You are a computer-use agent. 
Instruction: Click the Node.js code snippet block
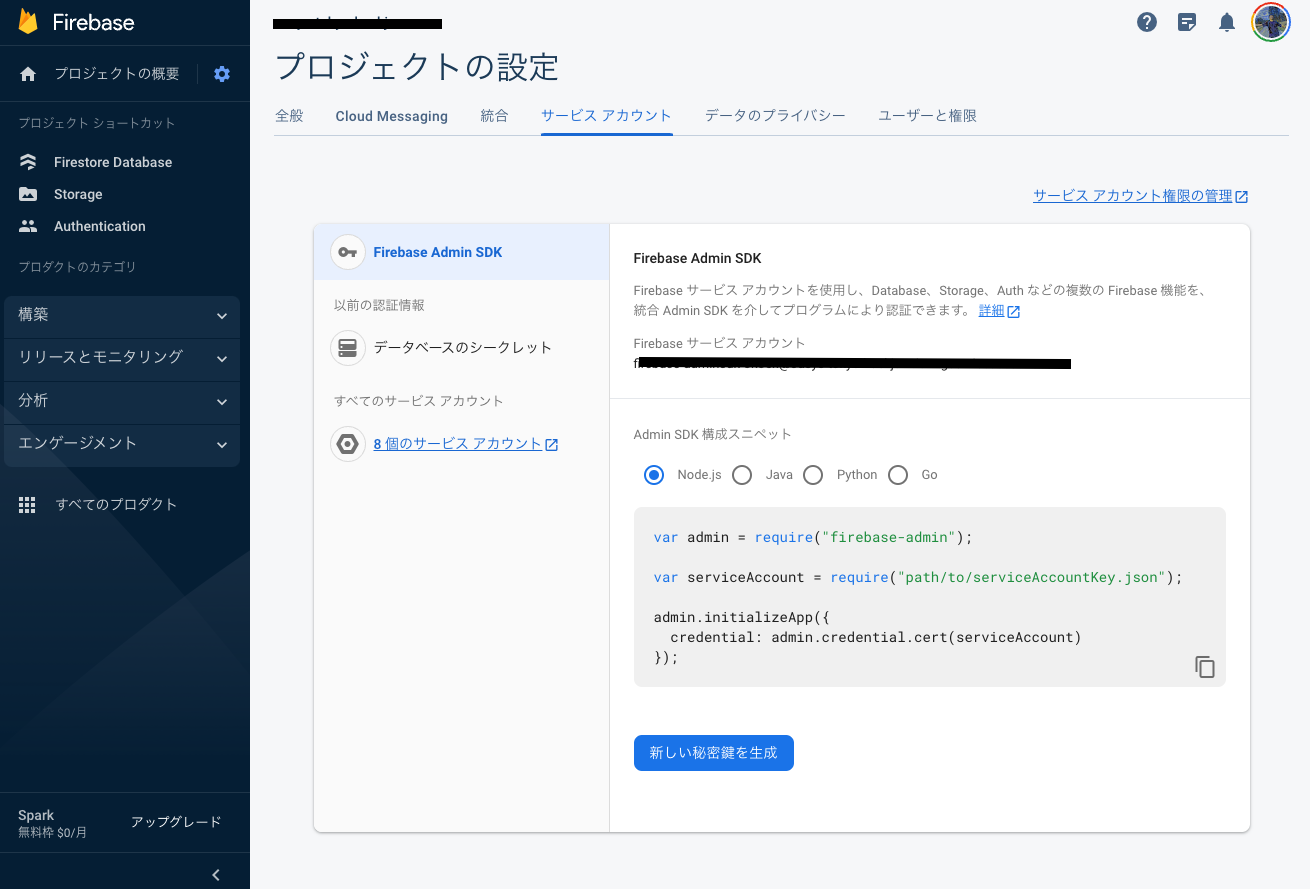click(x=929, y=597)
